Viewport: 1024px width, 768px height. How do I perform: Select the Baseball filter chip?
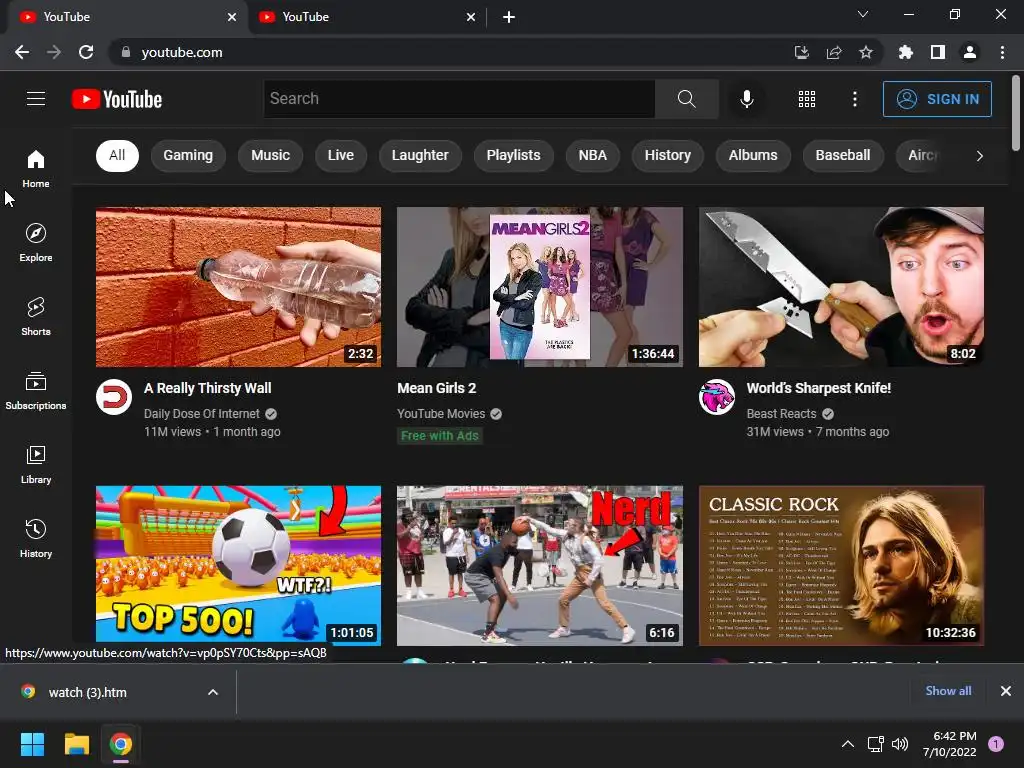point(842,155)
